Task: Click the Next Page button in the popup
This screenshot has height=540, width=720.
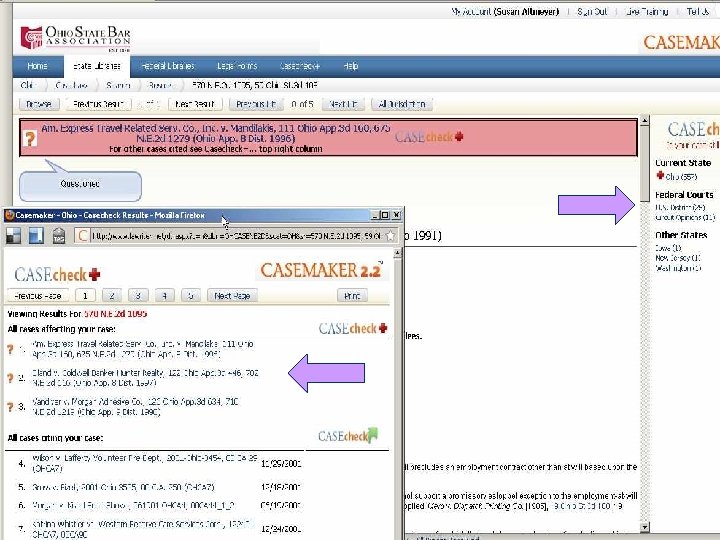Action: 232,296
